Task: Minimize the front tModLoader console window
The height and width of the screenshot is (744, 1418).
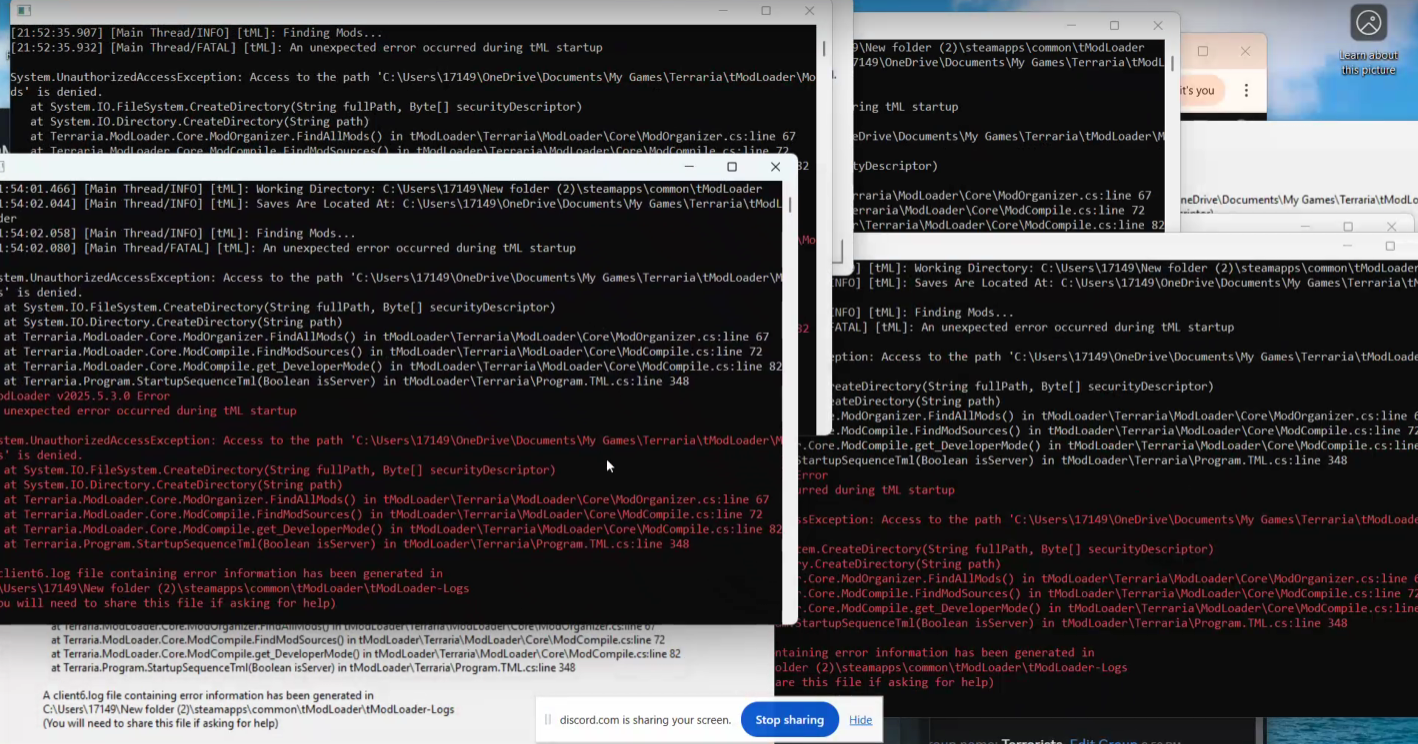Action: click(x=688, y=167)
